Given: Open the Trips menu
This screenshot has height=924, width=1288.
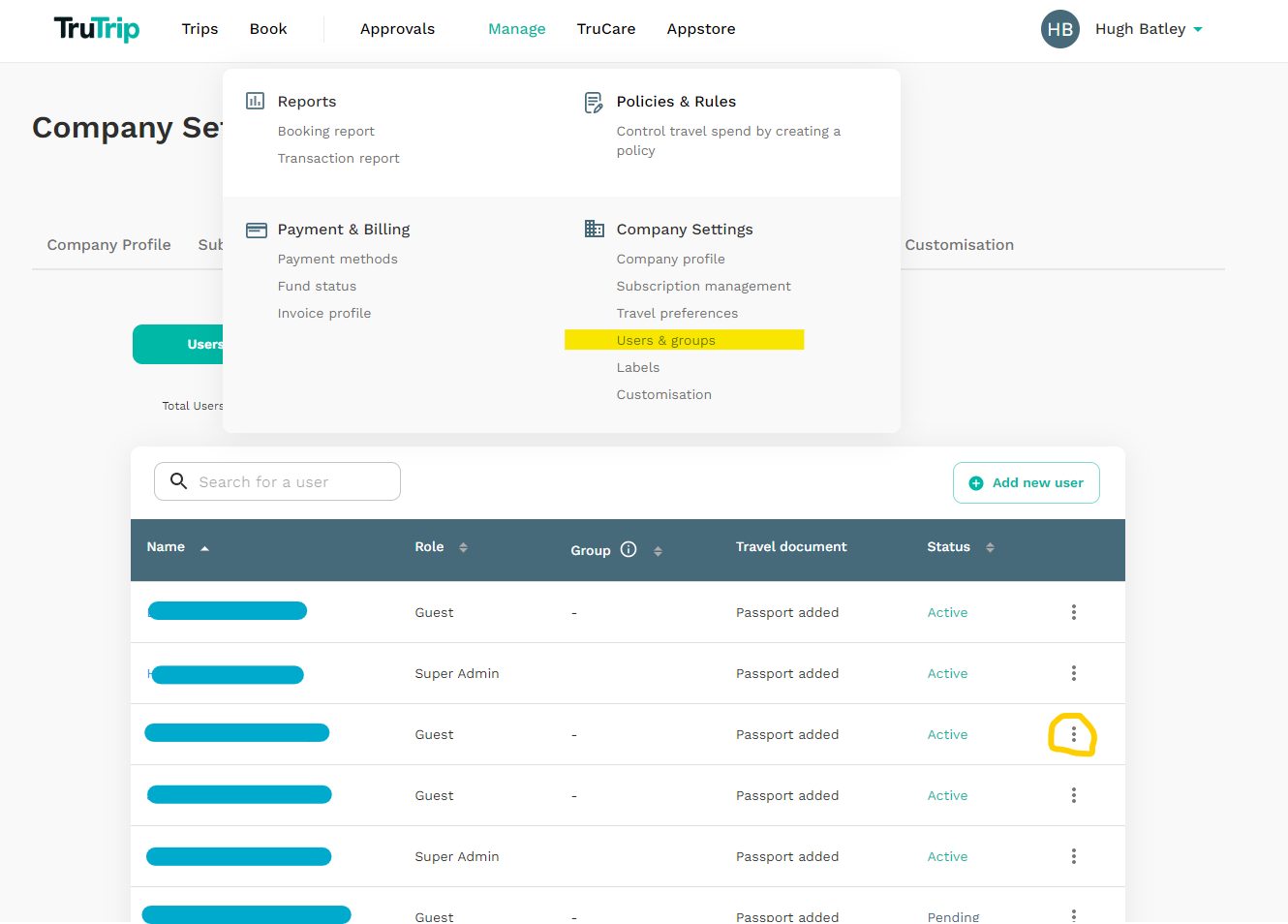Looking at the screenshot, I should click(x=199, y=29).
